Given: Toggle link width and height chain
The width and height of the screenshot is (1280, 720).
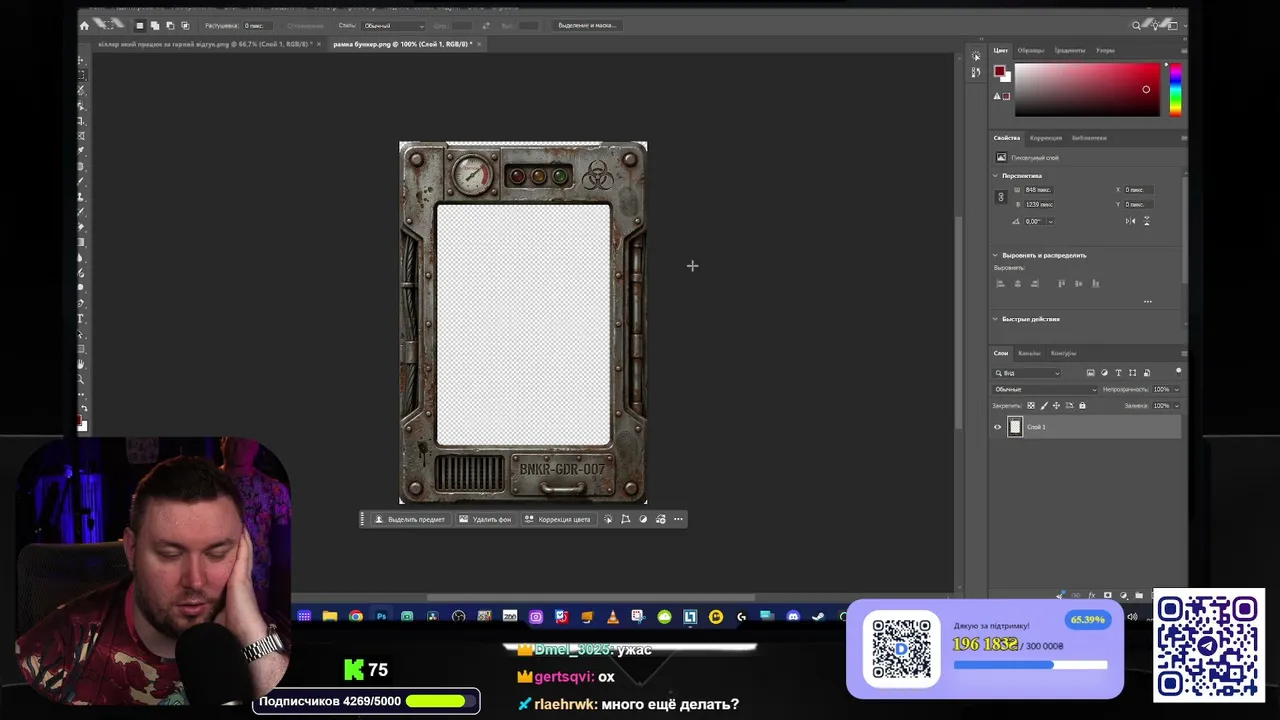Looking at the screenshot, I should point(1001,197).
